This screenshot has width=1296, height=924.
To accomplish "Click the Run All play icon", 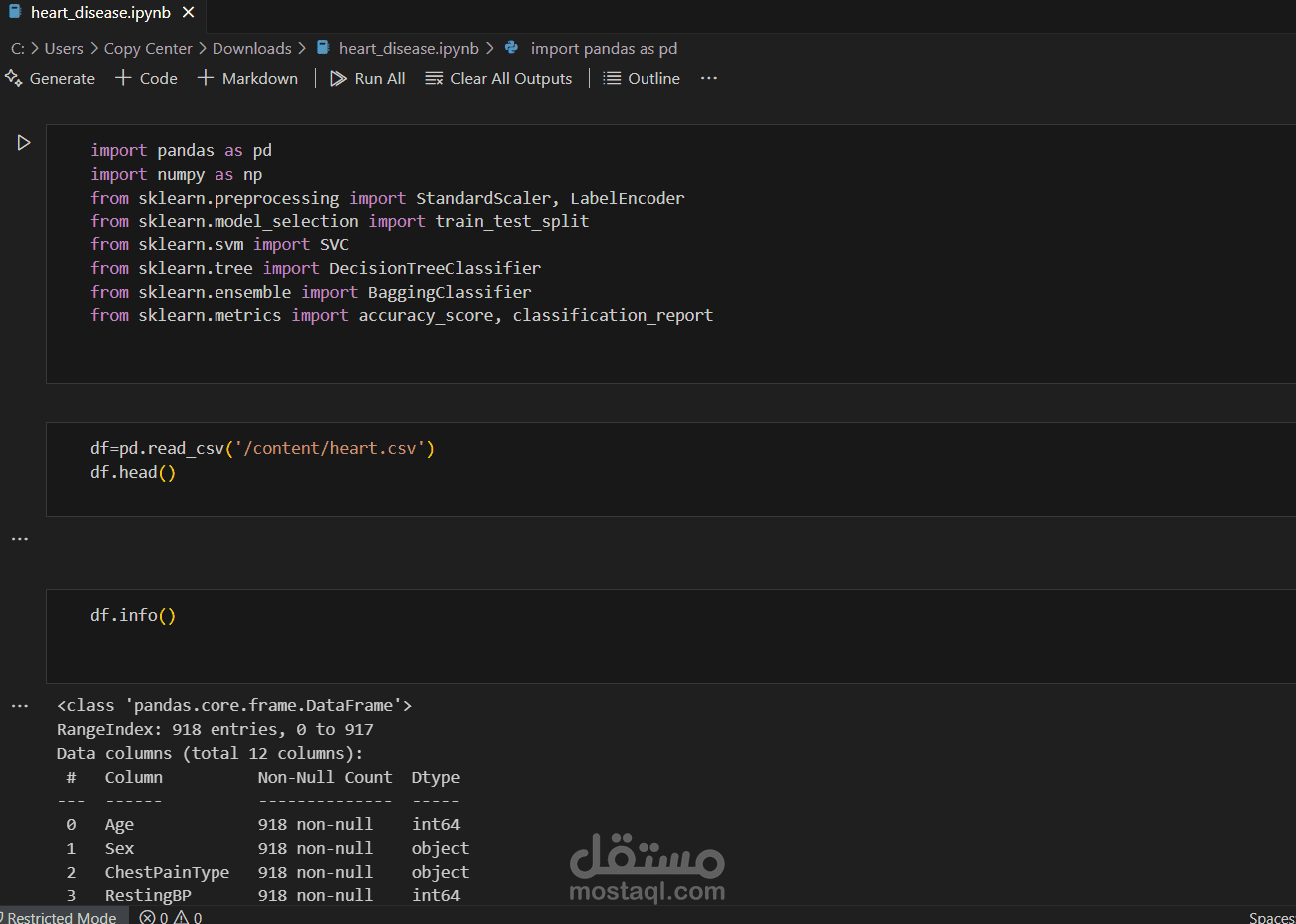I will click(x=339, y=78).
